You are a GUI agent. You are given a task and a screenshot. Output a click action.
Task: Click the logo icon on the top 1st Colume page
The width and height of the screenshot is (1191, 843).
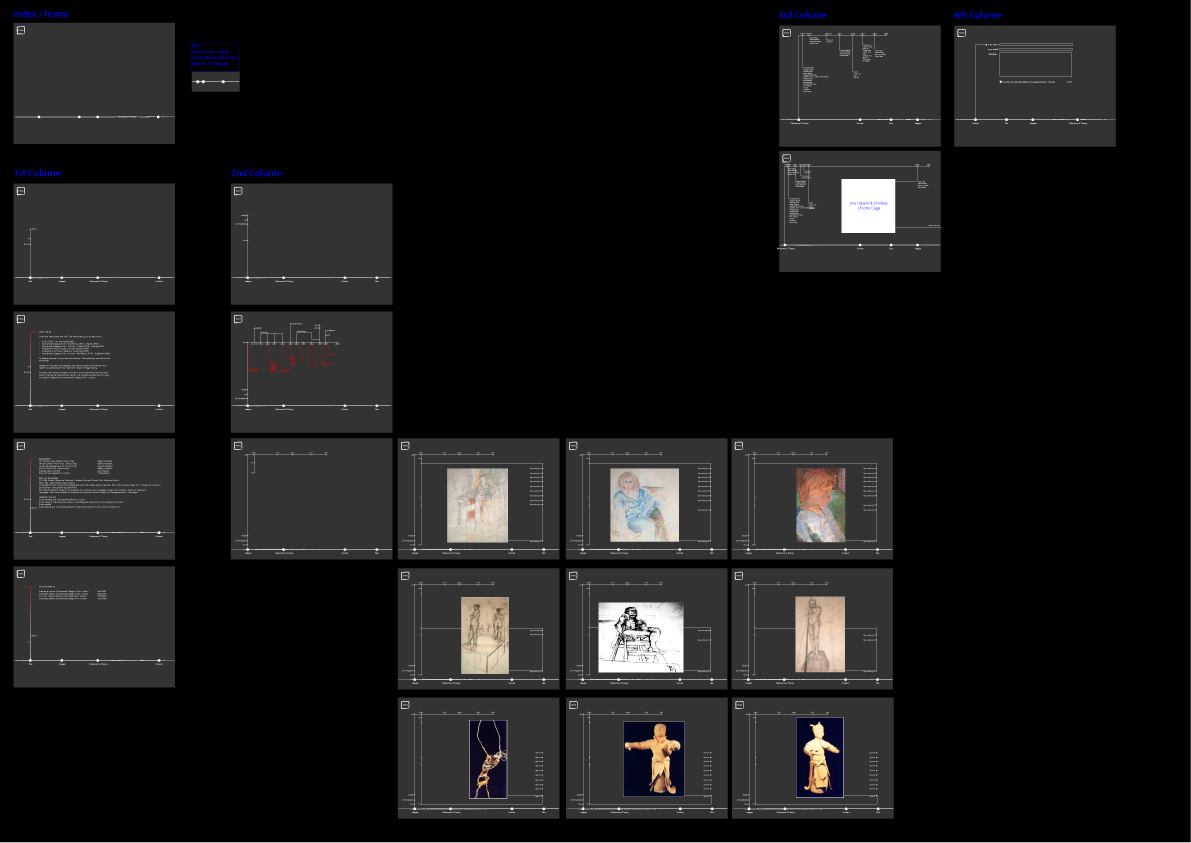[x=21, y=191]
